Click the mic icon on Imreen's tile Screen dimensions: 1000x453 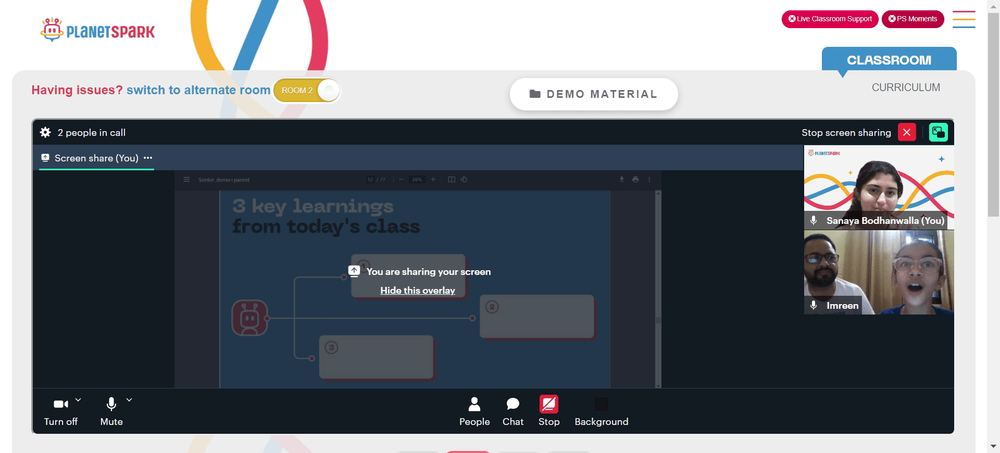(x=814, y=305)
